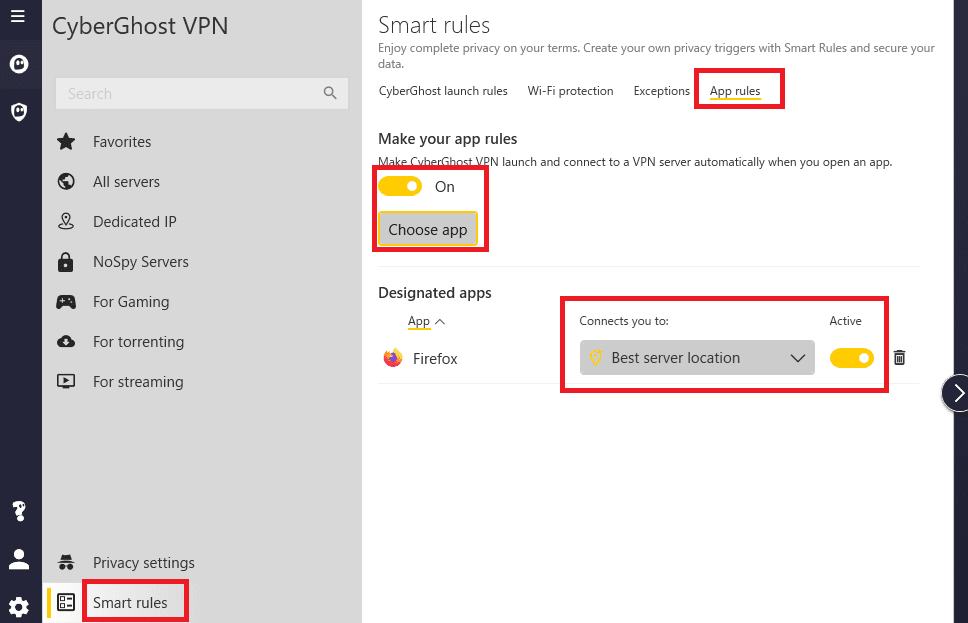Select the Firefox row label
This screenshot has height=623, width=968.
[x=435, y=358]
